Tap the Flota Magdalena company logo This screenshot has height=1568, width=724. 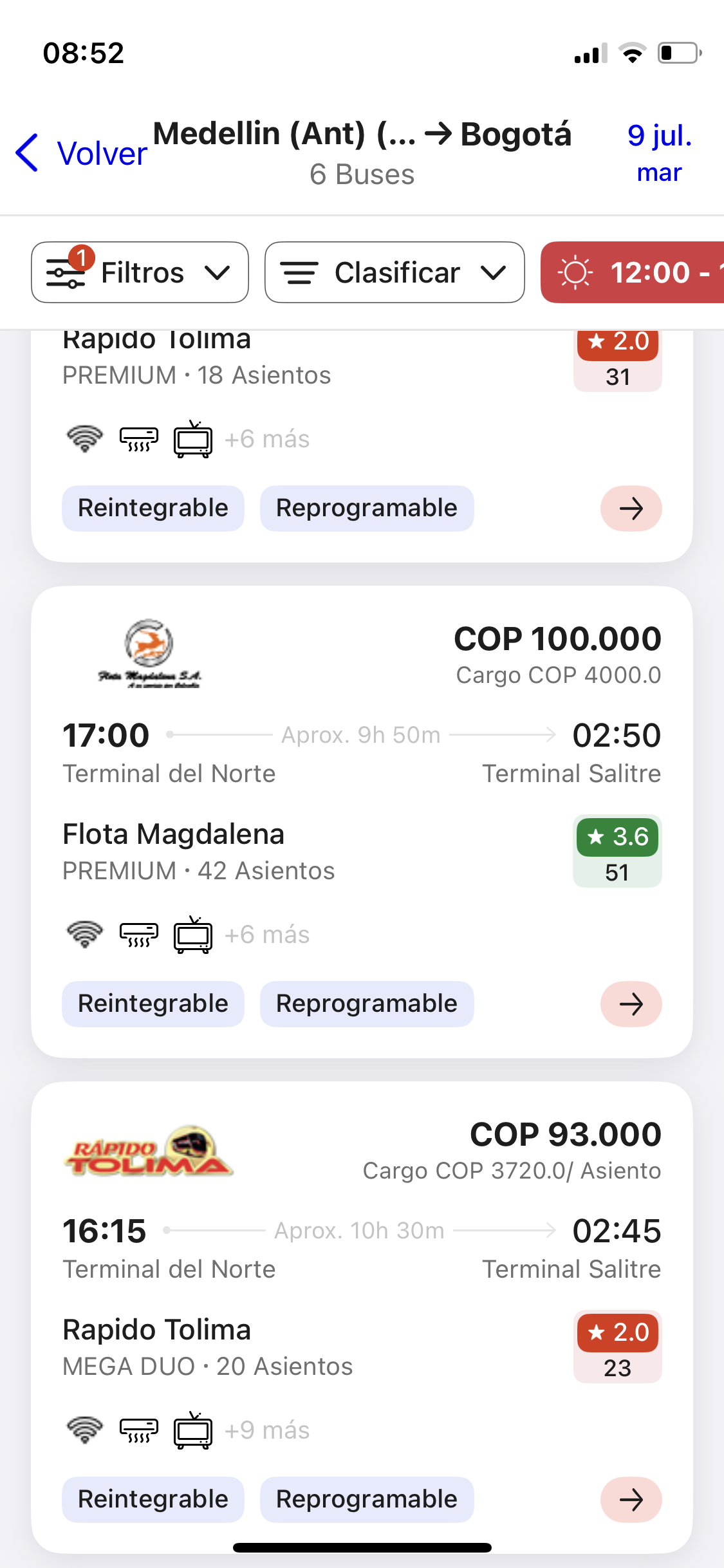[x=149, y=653]
